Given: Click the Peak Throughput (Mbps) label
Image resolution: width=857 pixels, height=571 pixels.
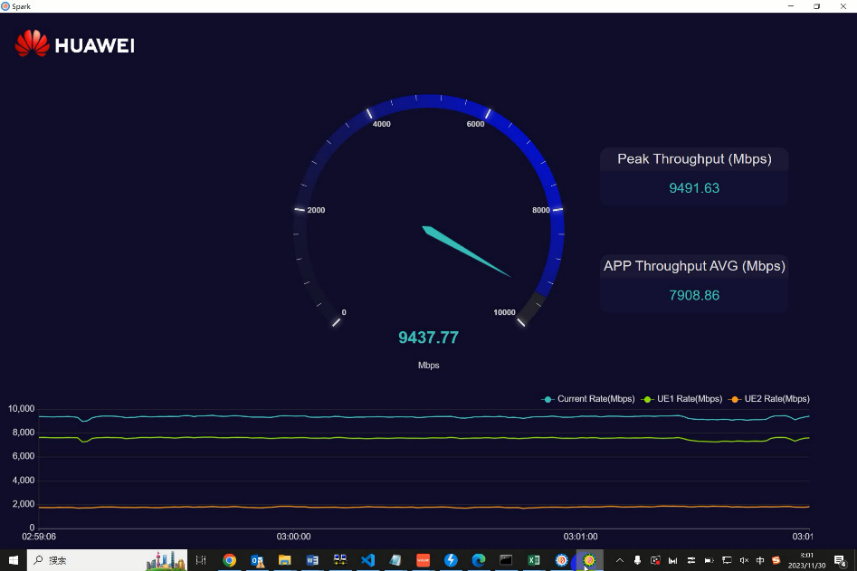Looking at the screenshot, I should (694, 159).
